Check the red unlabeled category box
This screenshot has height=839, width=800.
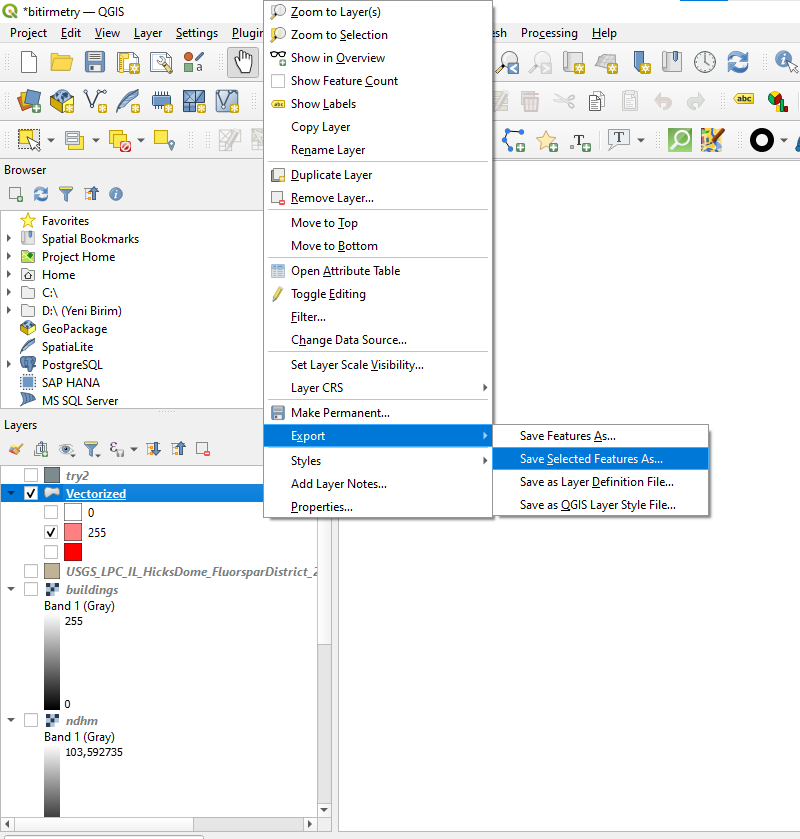coord(51,552)
